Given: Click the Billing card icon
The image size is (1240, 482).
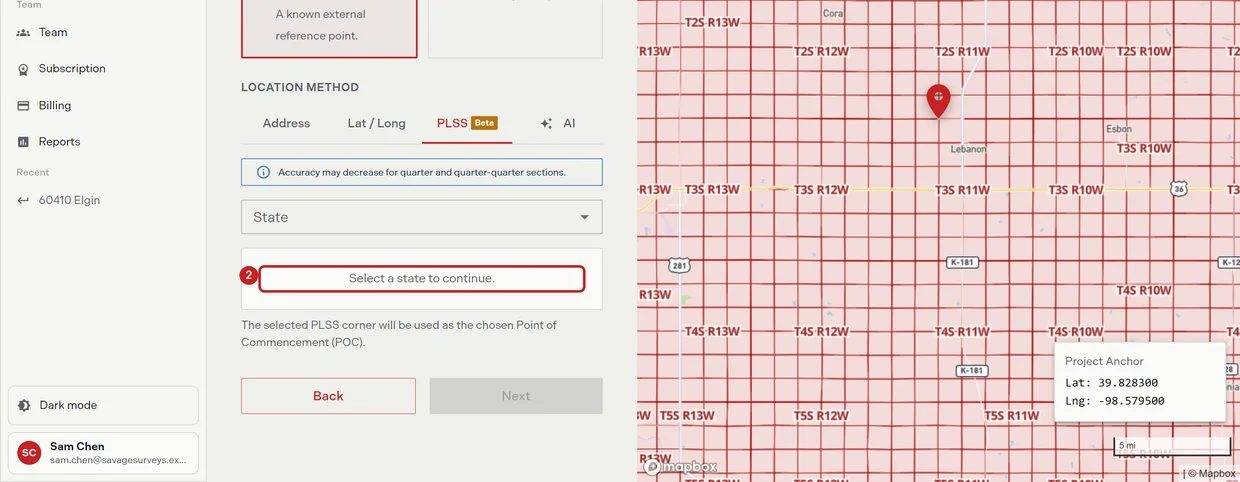Looking at the screenshot, I should point(23,105).
